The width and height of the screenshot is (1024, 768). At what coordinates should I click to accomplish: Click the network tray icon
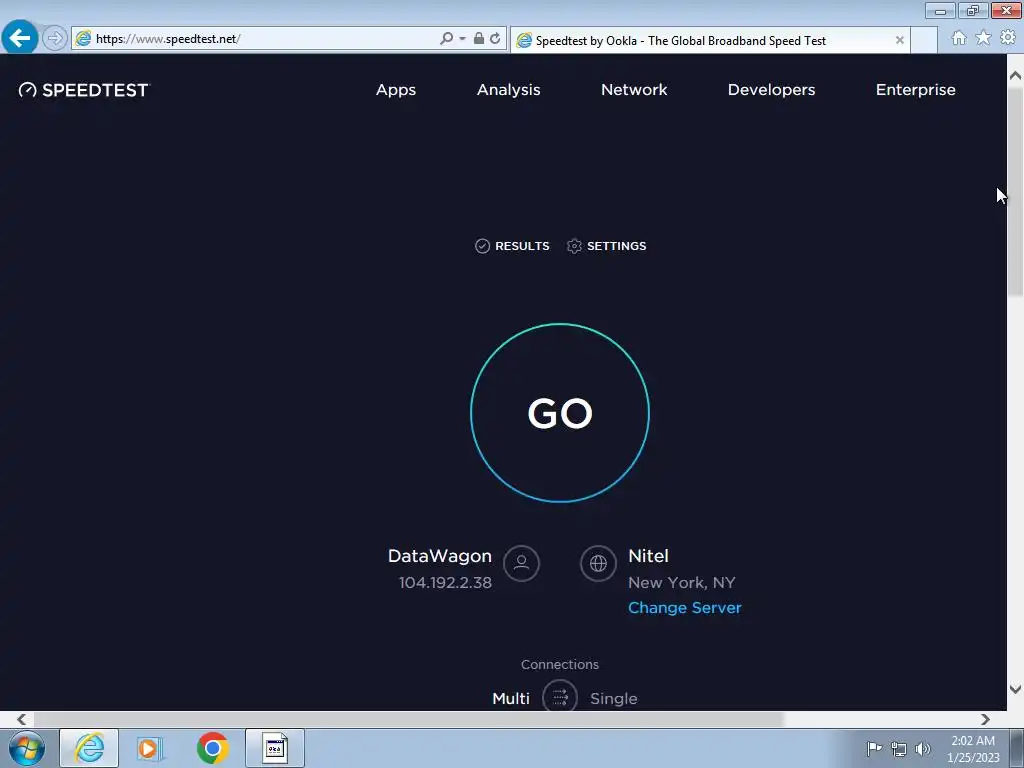899,749
